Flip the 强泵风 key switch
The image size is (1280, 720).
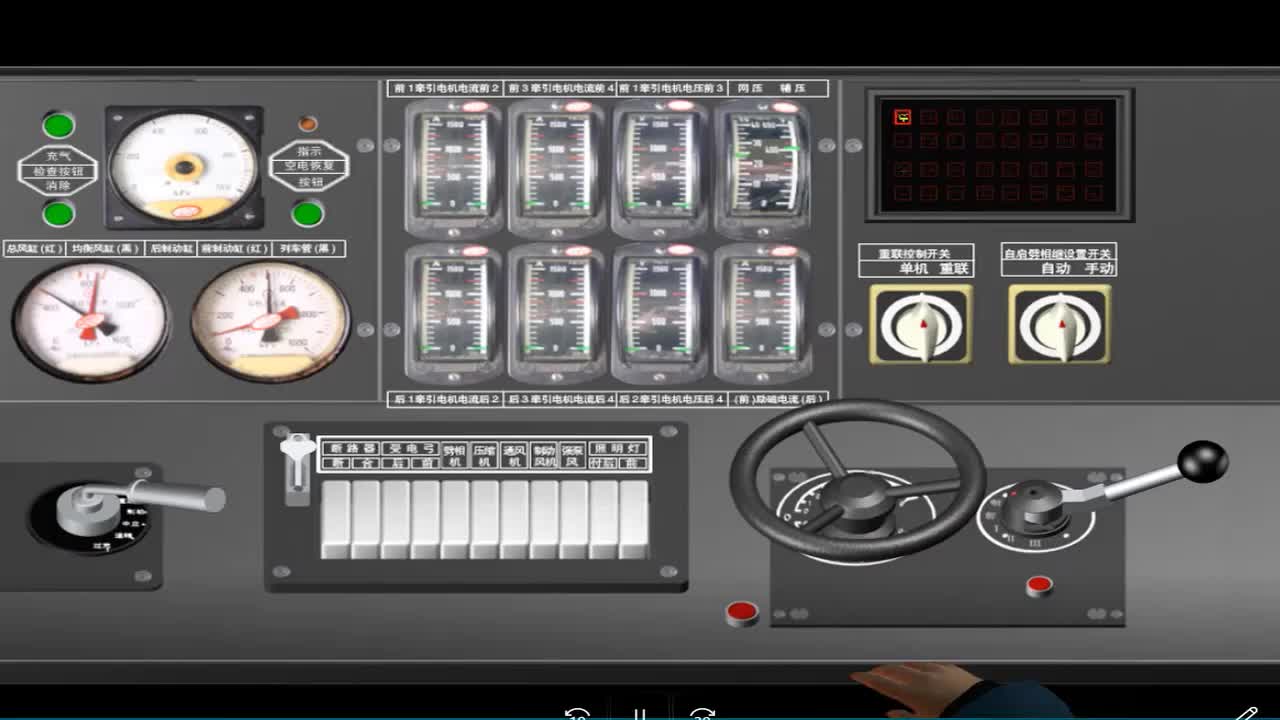coord(574,519)
